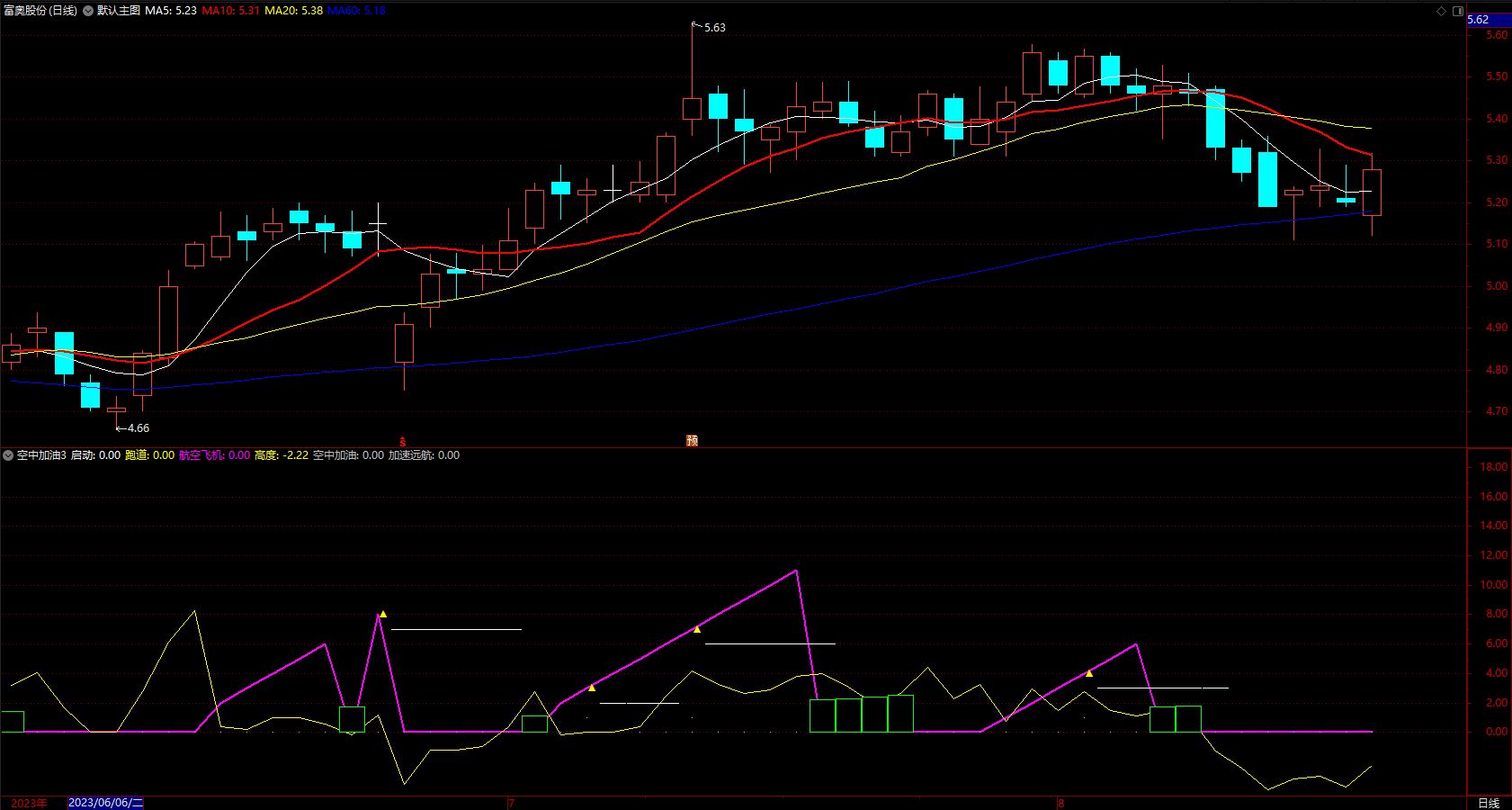The height and width of the screenshot is (810, 1512).
Task: Click the MA5: 5.23 readout
Action: click(171, 11)
